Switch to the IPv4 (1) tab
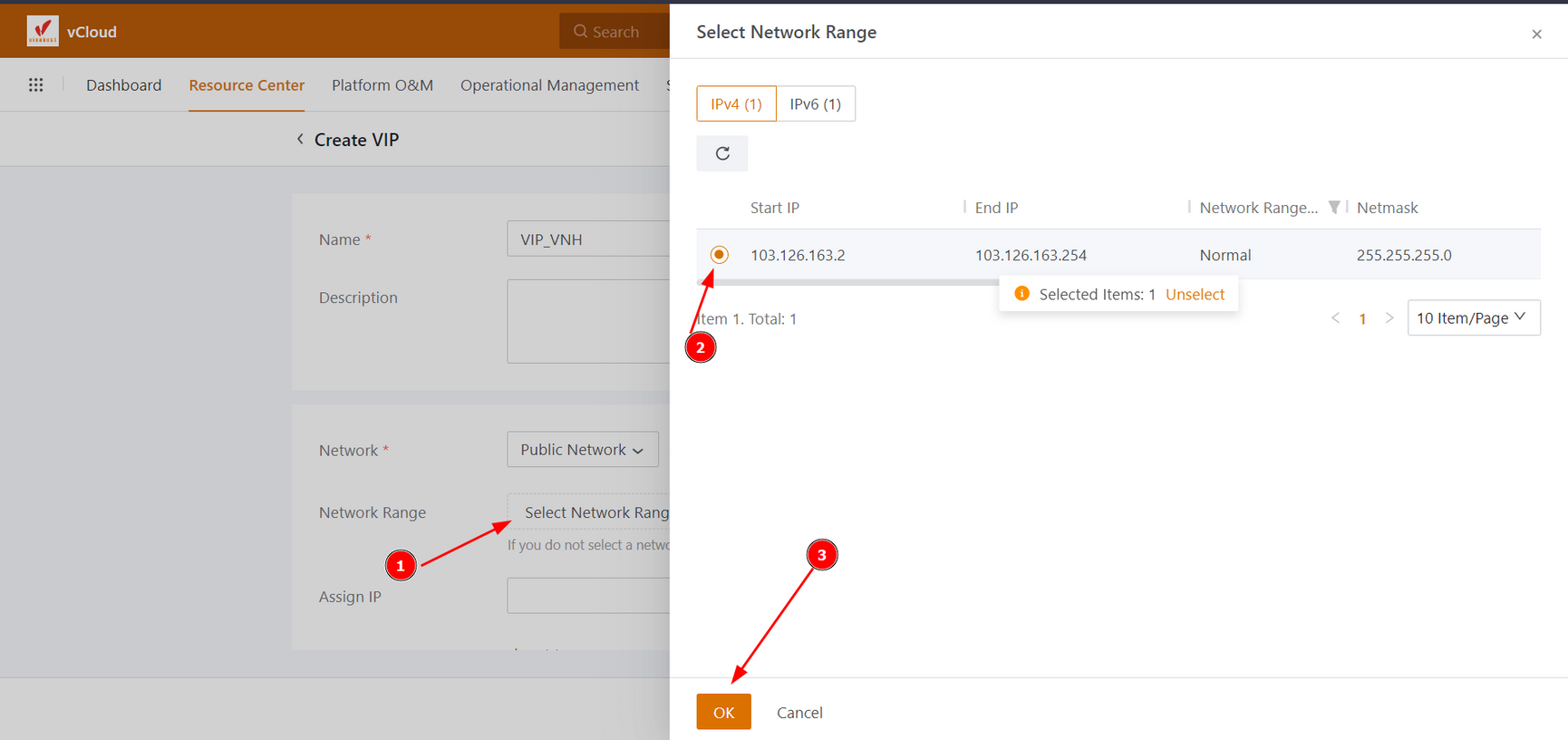 pos(736,104)
